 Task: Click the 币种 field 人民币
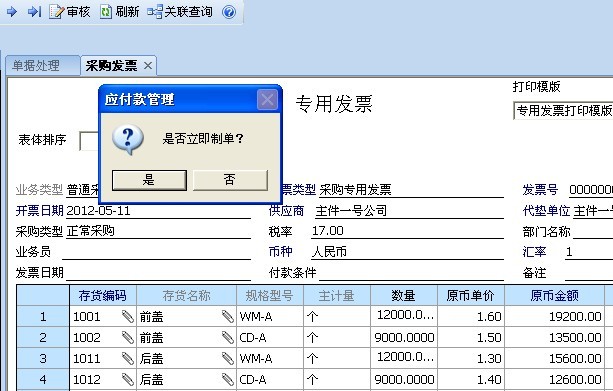407,251
